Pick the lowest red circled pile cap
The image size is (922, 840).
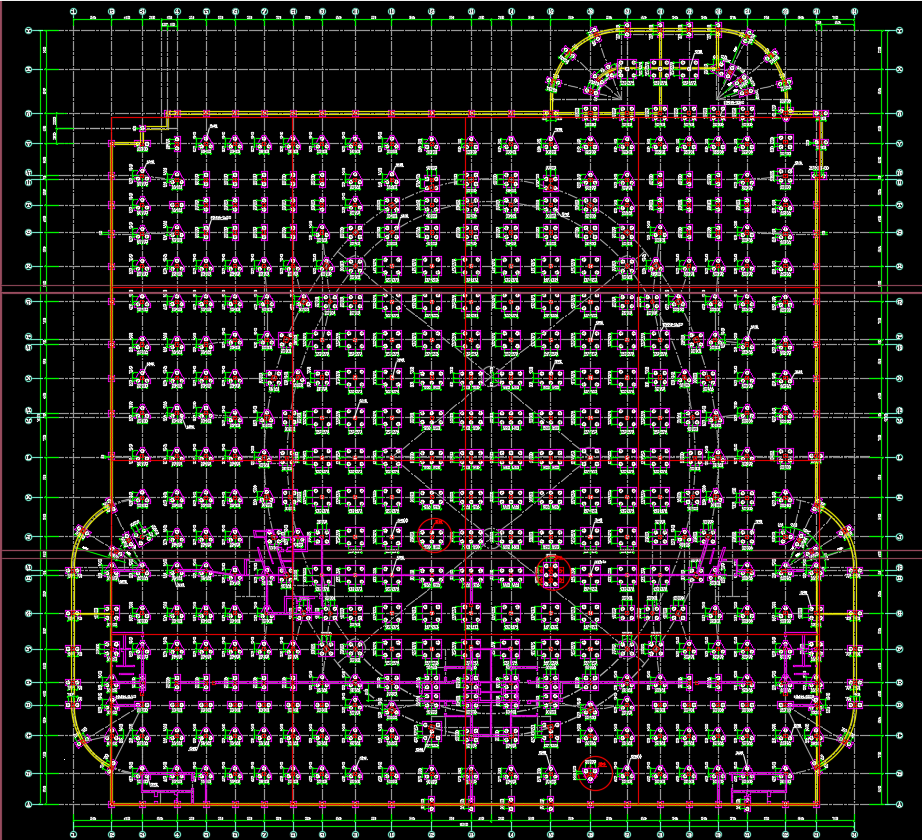coord(595,772)
